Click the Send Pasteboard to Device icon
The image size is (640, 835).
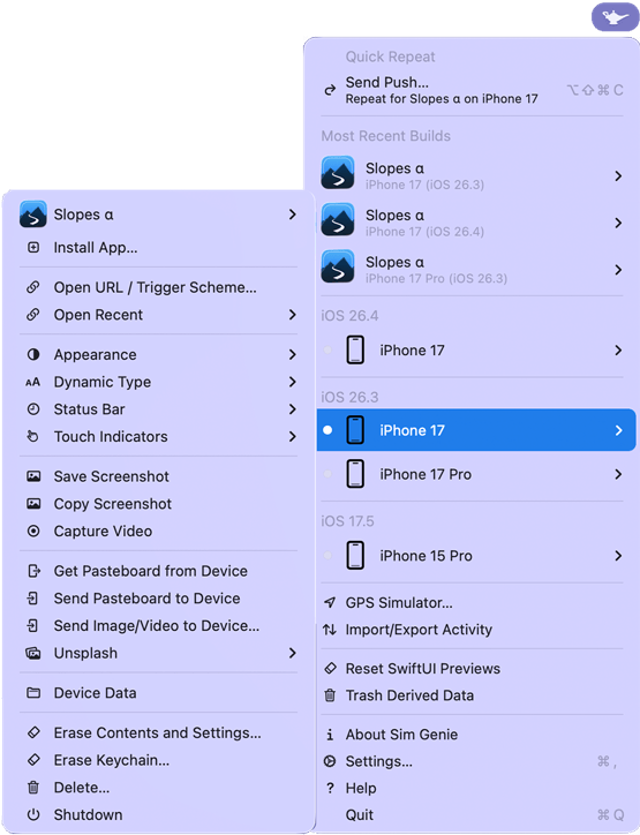[x=32, y=599]
